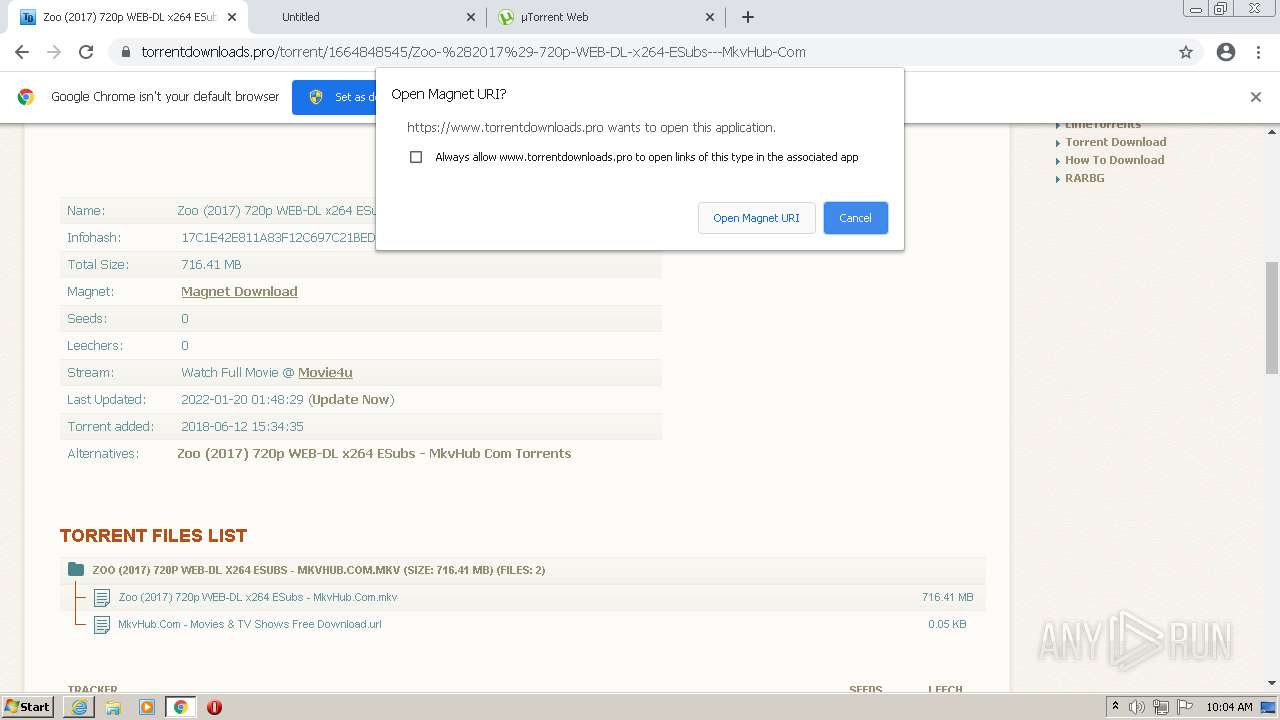Click the browser forward arrow
1280x720 pixels.
click(54, 52)
